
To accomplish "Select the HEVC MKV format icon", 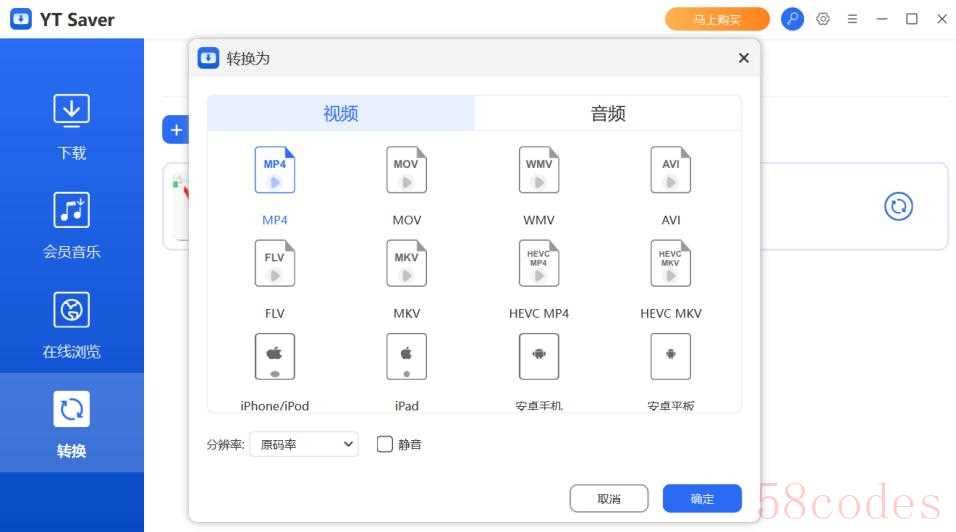I will coord(671,264).
